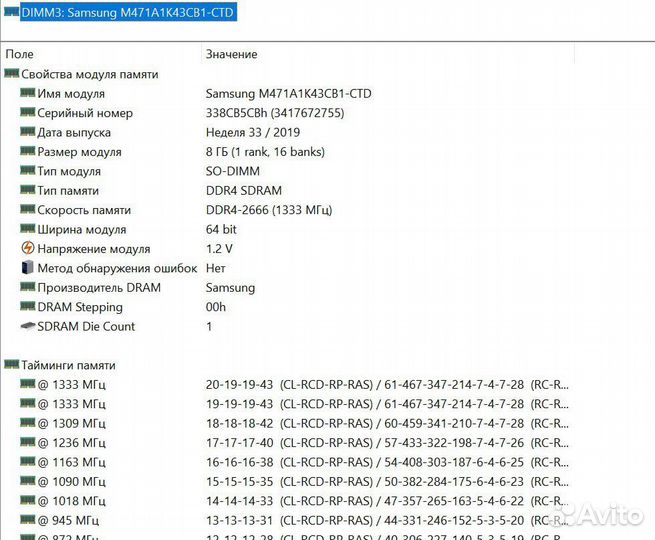The height and width of the screenshot is (540, 655).
Task: Select the 'Скорость памяти' field label
Action: click(84, 210)
